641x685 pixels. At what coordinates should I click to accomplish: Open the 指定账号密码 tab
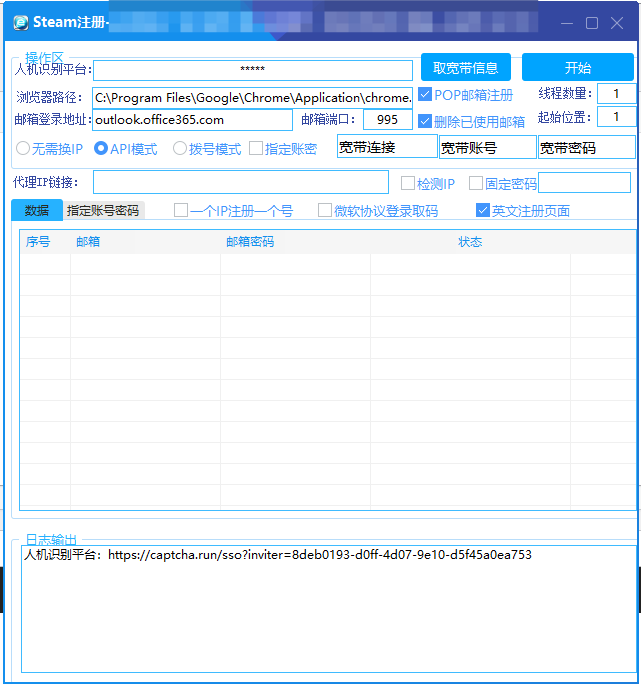pos(103,211)
